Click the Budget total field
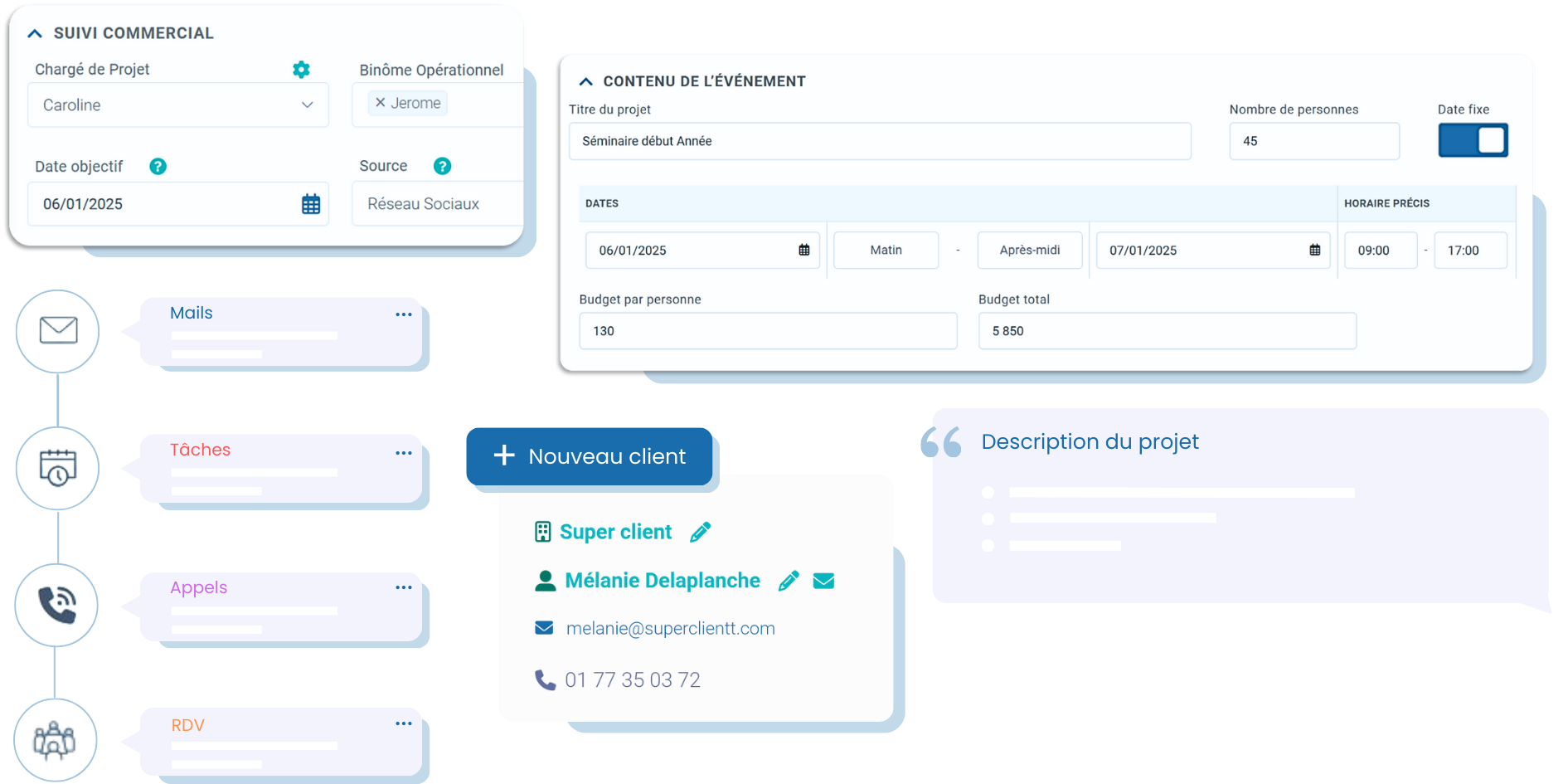 pyautogui.click(x=1168, y=331)
